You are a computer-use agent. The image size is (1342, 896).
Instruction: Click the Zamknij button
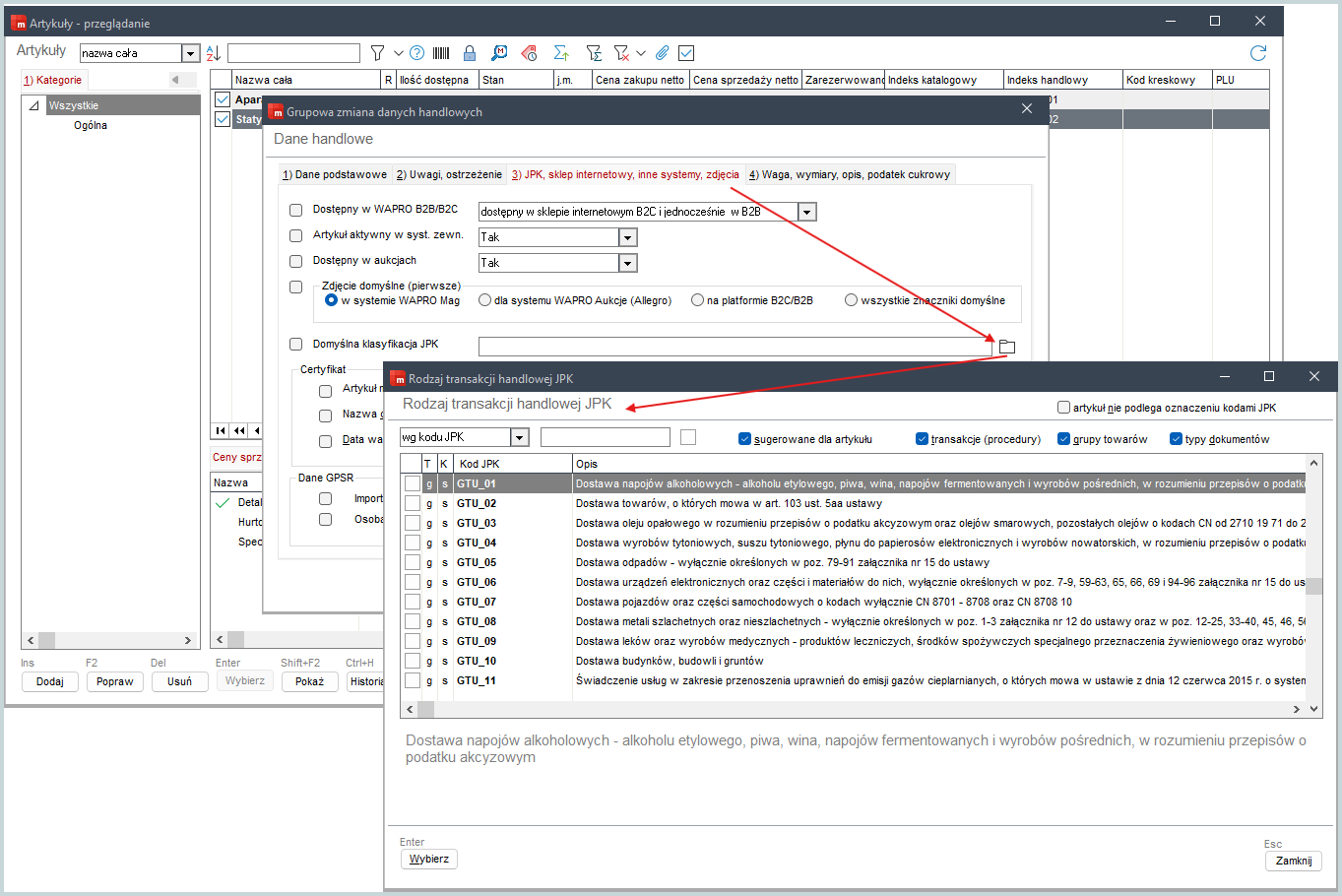[x=1293, y=861]
